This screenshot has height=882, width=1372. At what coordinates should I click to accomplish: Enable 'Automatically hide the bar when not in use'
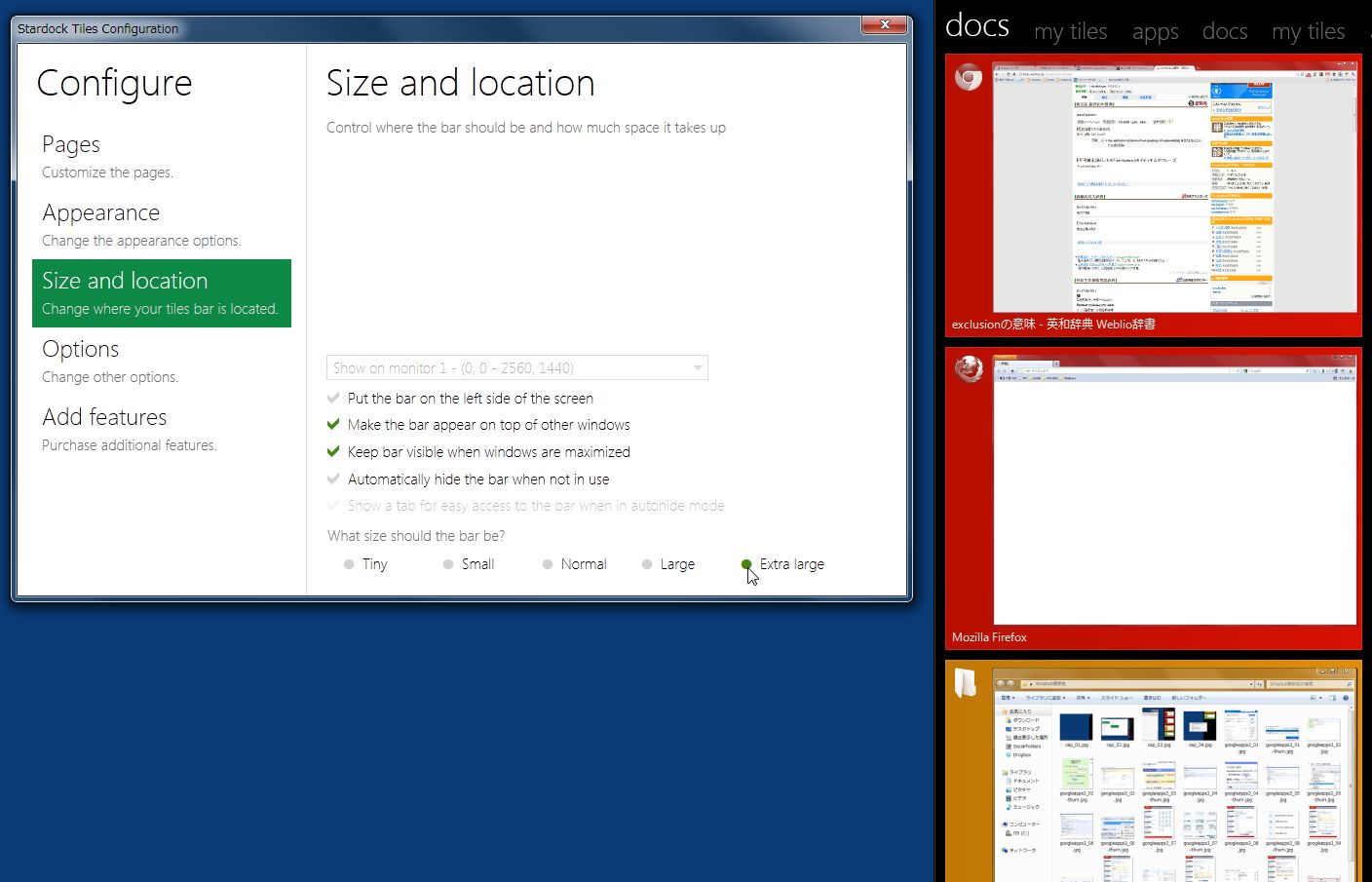333,479
